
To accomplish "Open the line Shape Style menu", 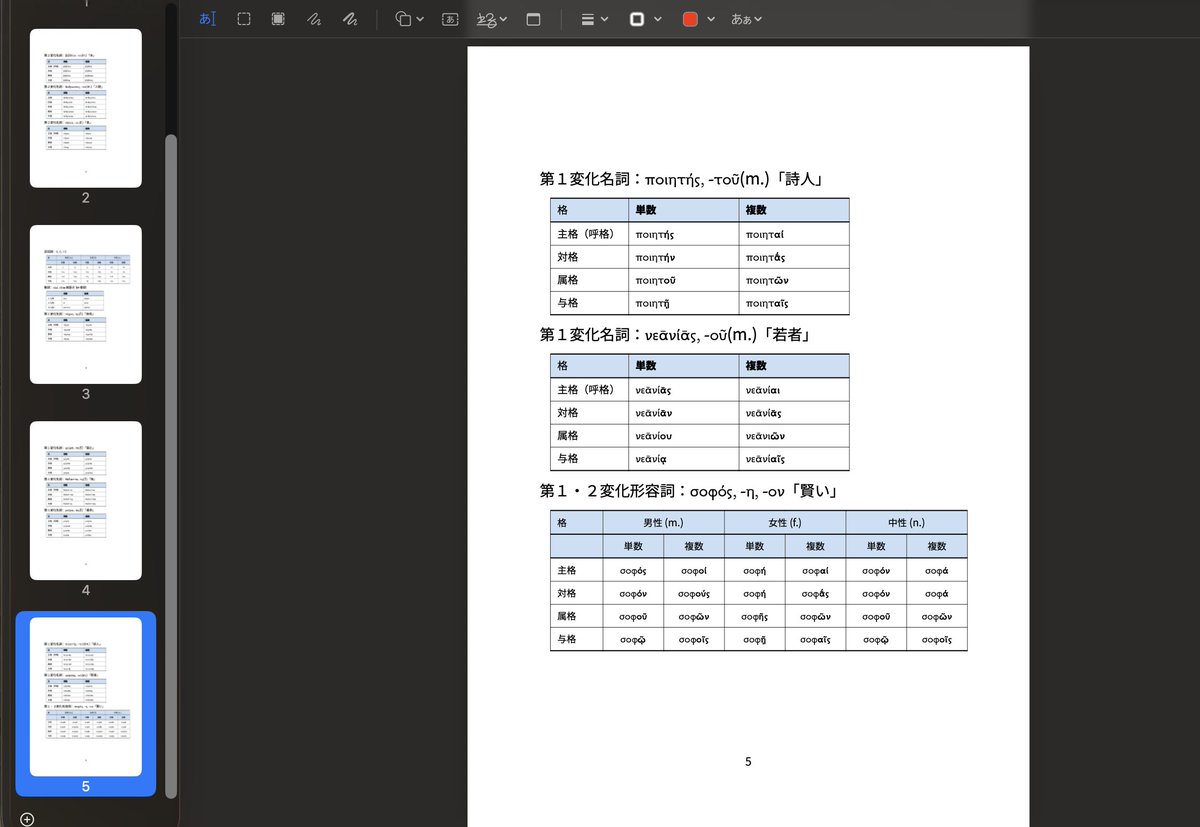I will pos(588,19).
